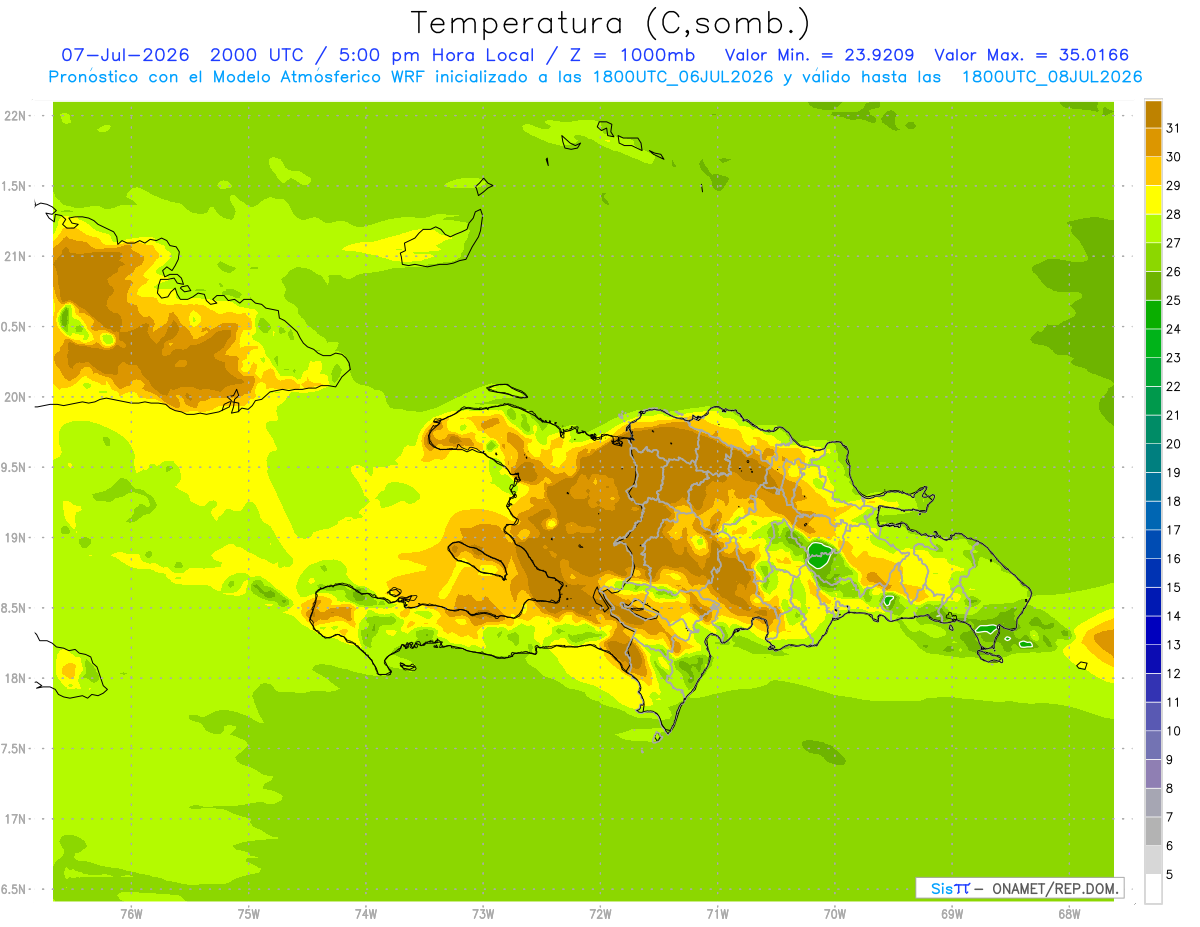
Task: Click the "75W" longitude label
Action: pos(249,914)
